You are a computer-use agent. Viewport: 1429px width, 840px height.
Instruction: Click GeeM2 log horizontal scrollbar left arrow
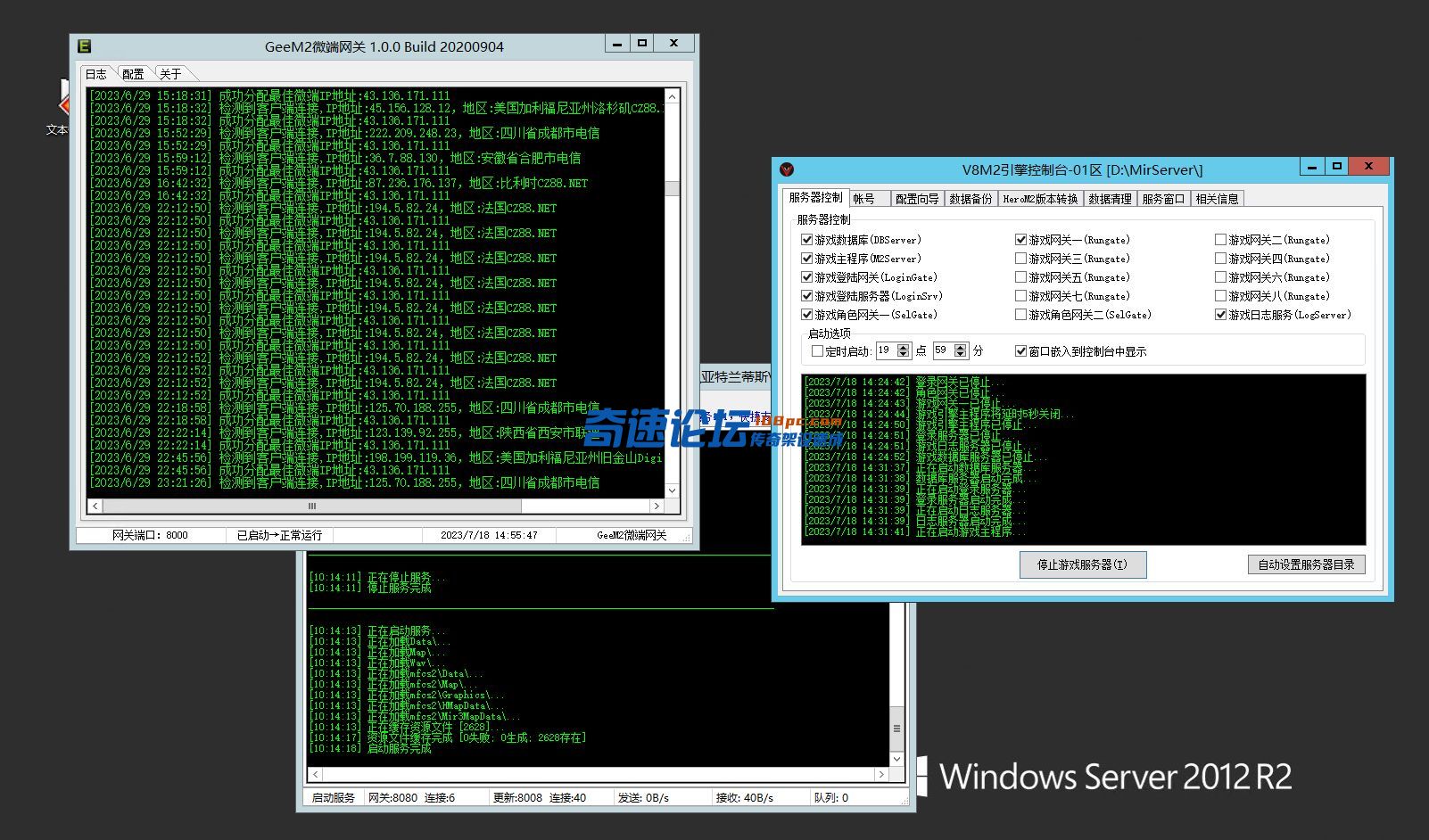(x=95, y=506)
